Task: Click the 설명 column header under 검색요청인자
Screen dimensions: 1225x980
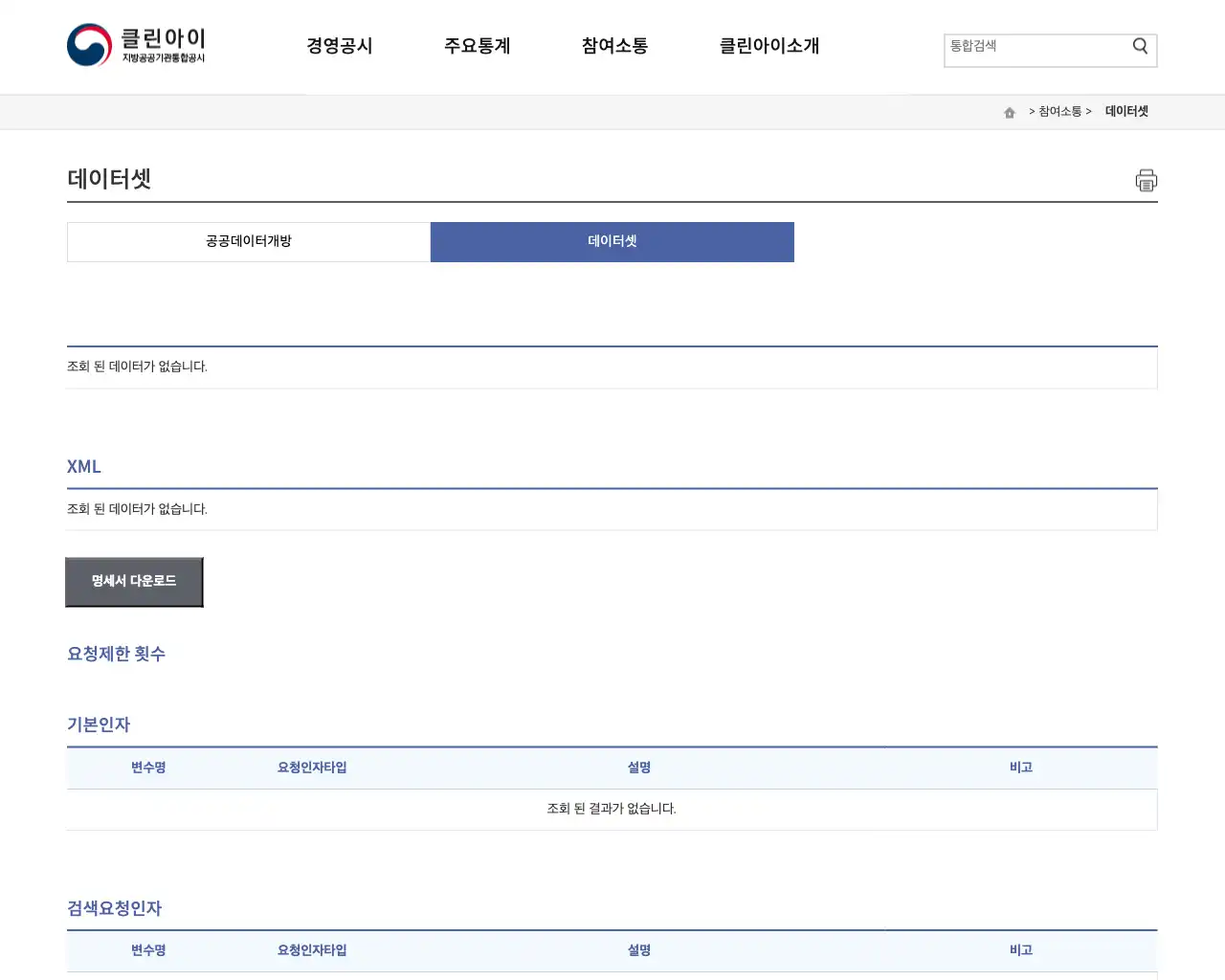Action: [x=639, y=949]
